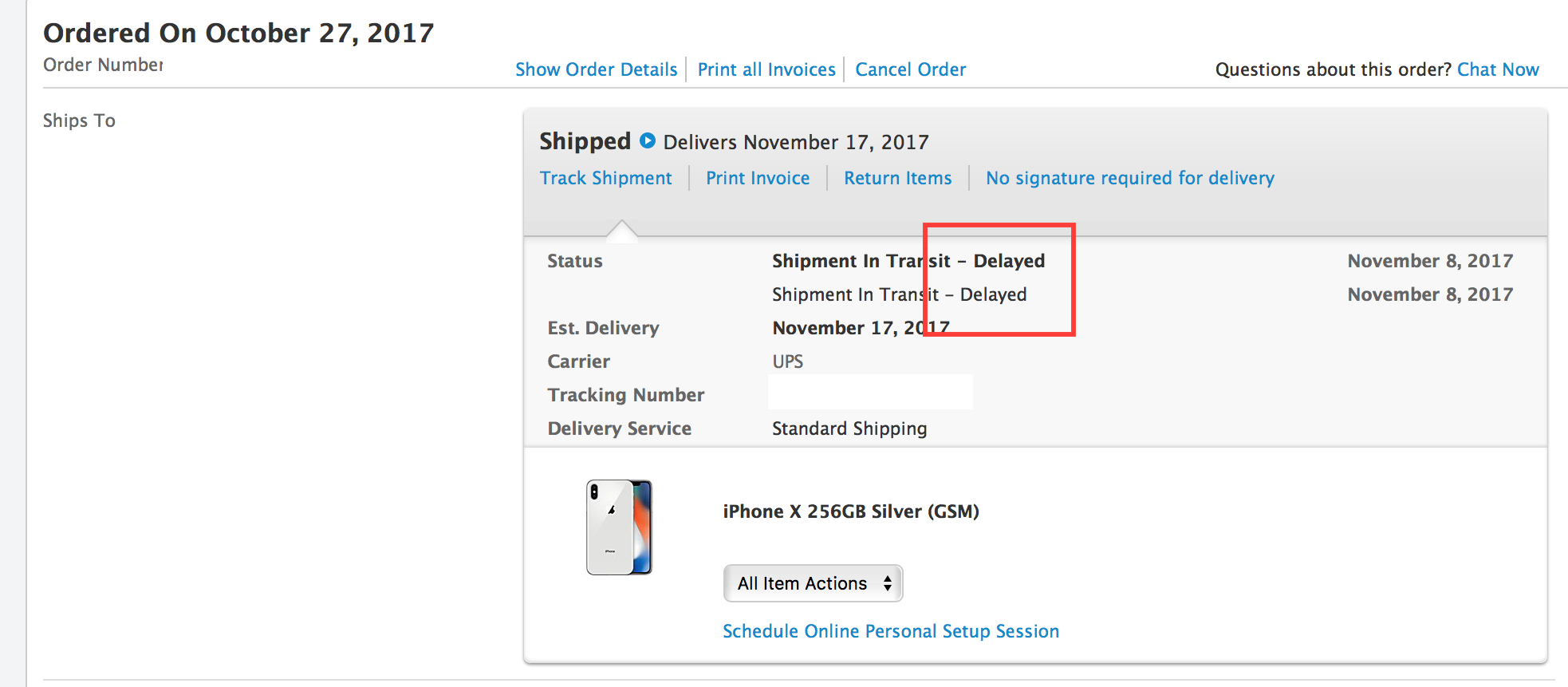Click the bold Shipment In Transit status

pos(908,261)
